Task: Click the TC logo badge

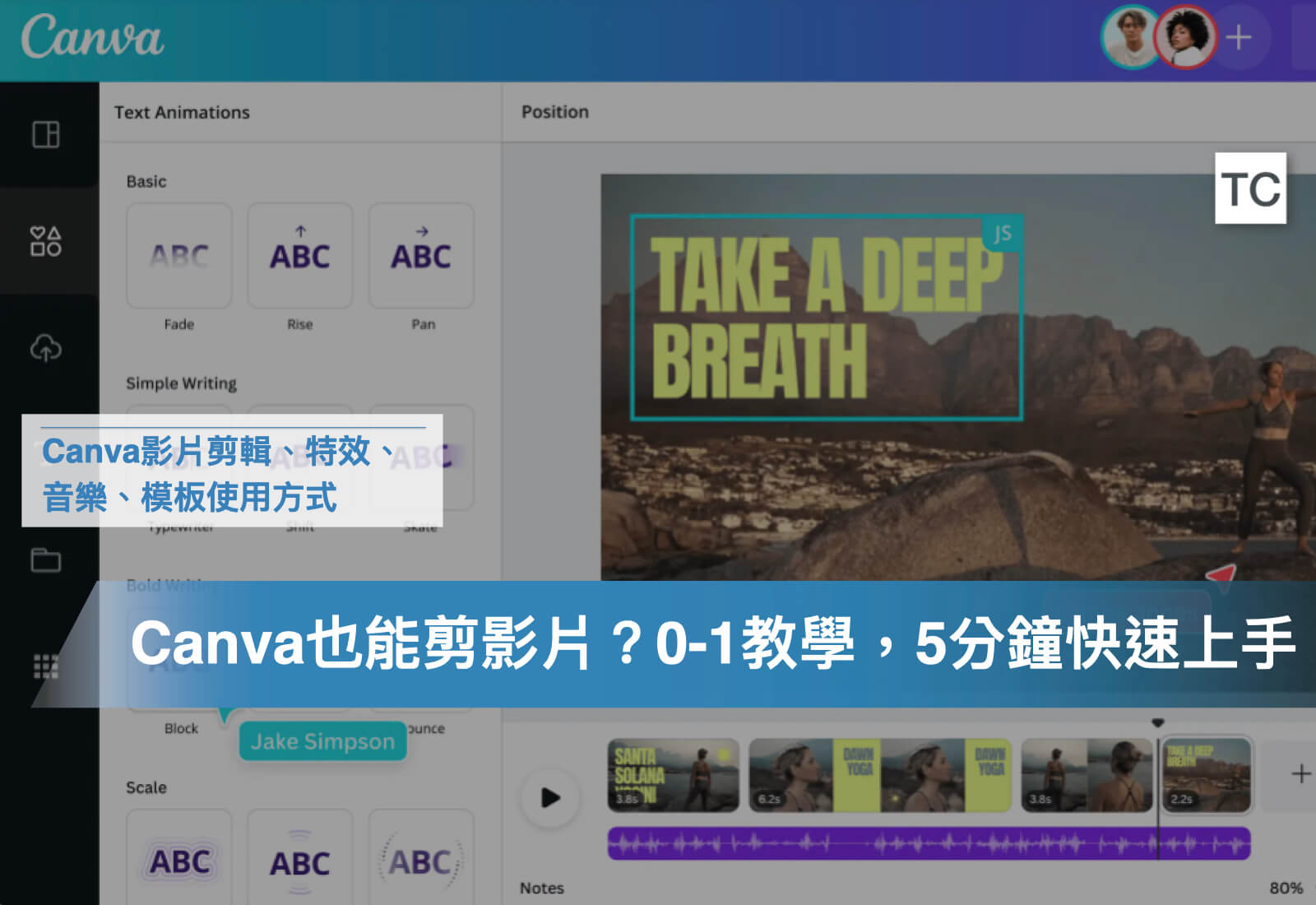Action: point(1250,188)
